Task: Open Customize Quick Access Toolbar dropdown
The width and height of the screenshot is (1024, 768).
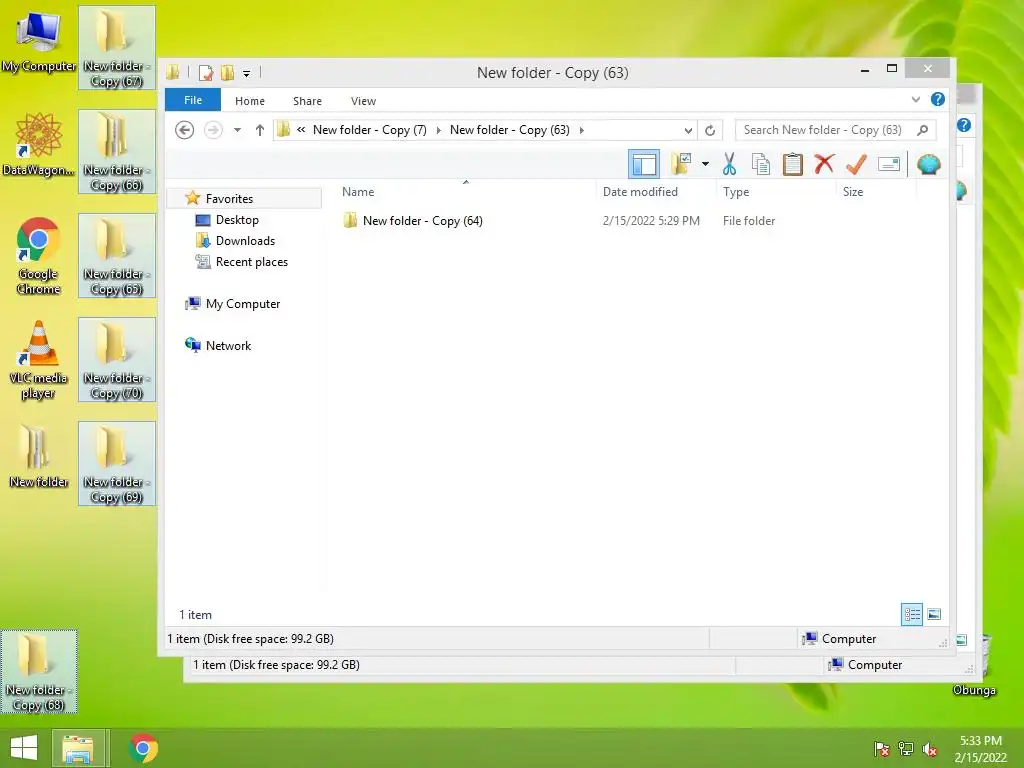Action: click(247, 73)
